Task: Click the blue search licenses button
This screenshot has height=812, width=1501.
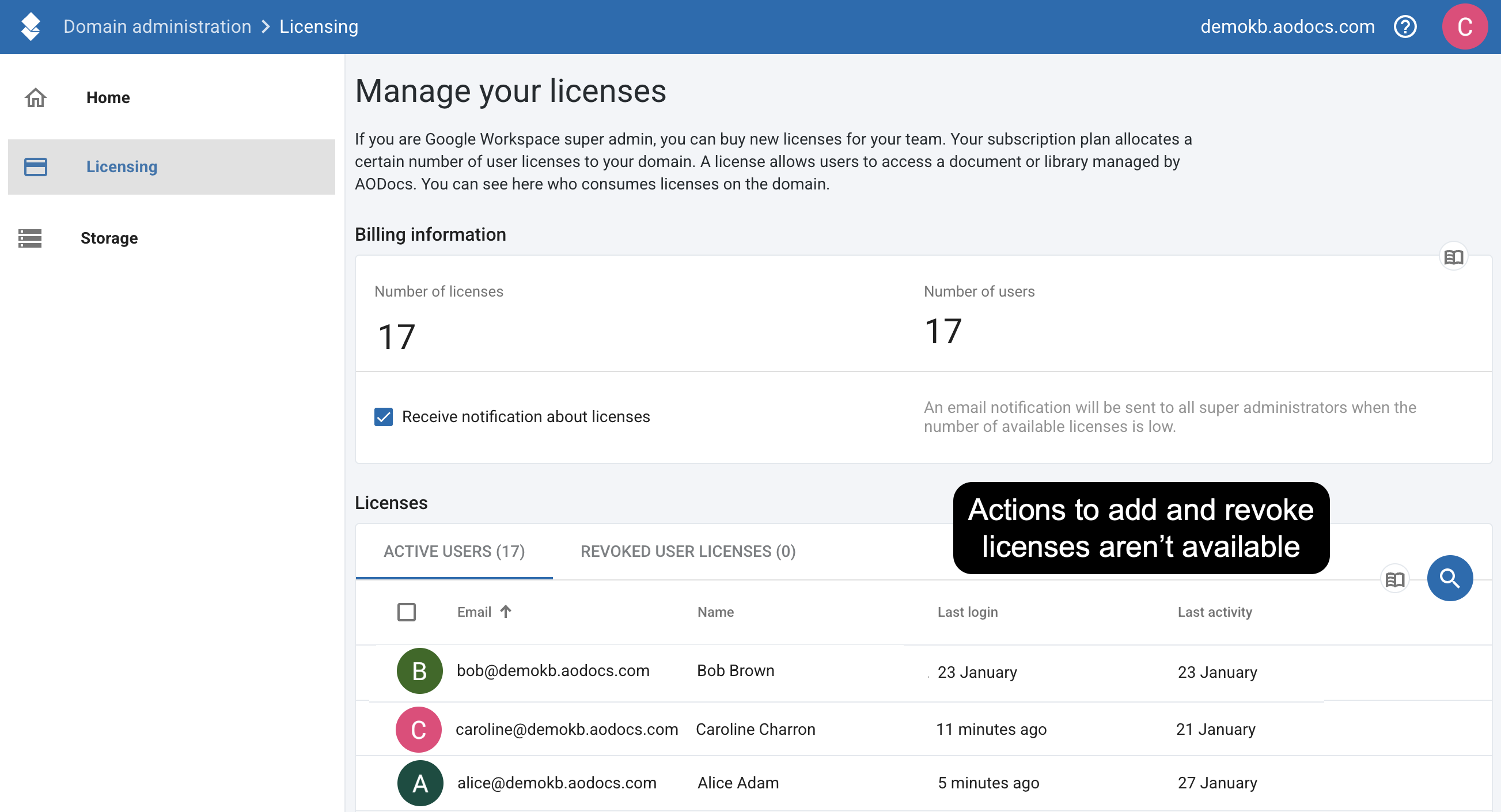Action: click(x=1450, y=578)
